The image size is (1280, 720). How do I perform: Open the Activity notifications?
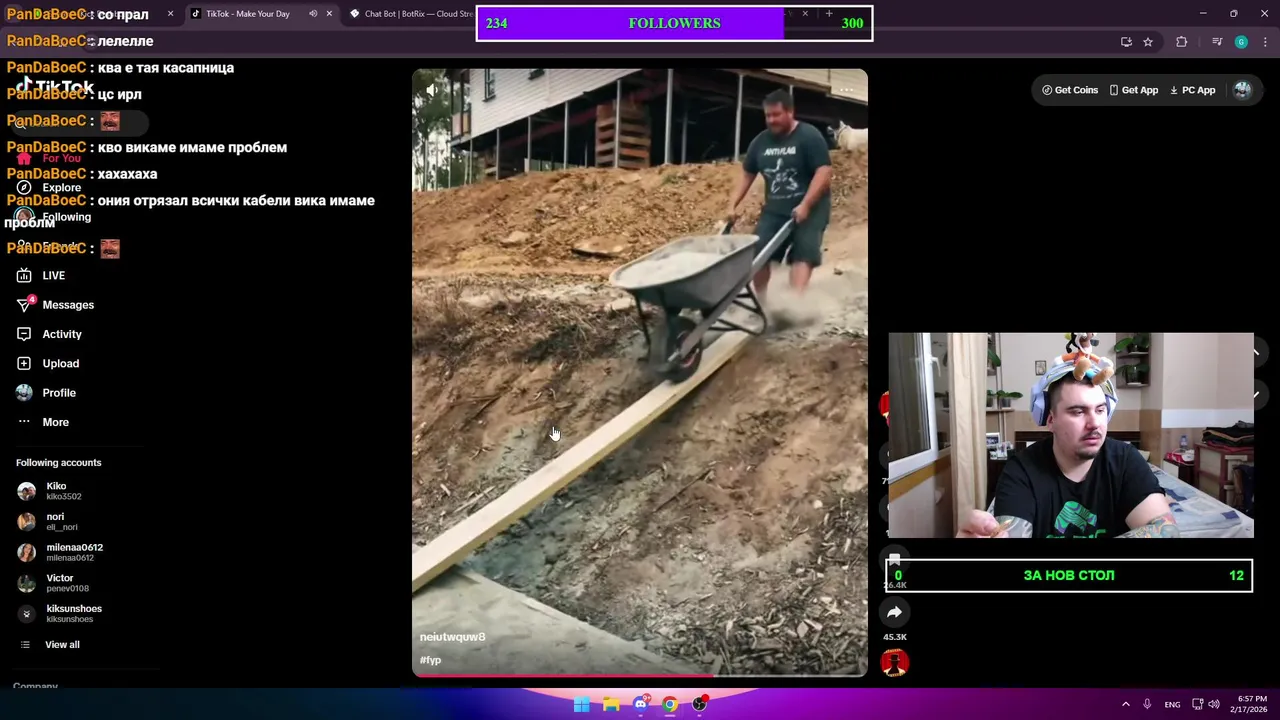pyautogui.click(x=49, y=334)
